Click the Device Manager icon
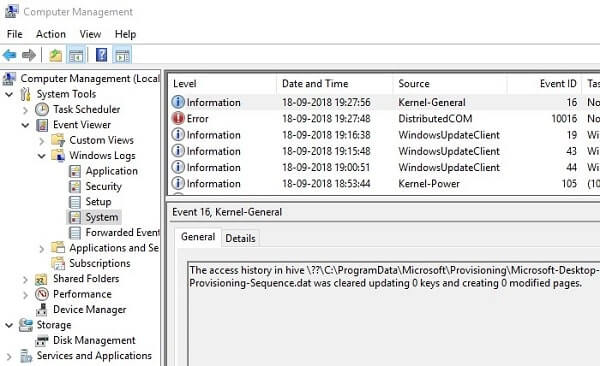This screenshot has width=600, height=366. click(42, 309)
